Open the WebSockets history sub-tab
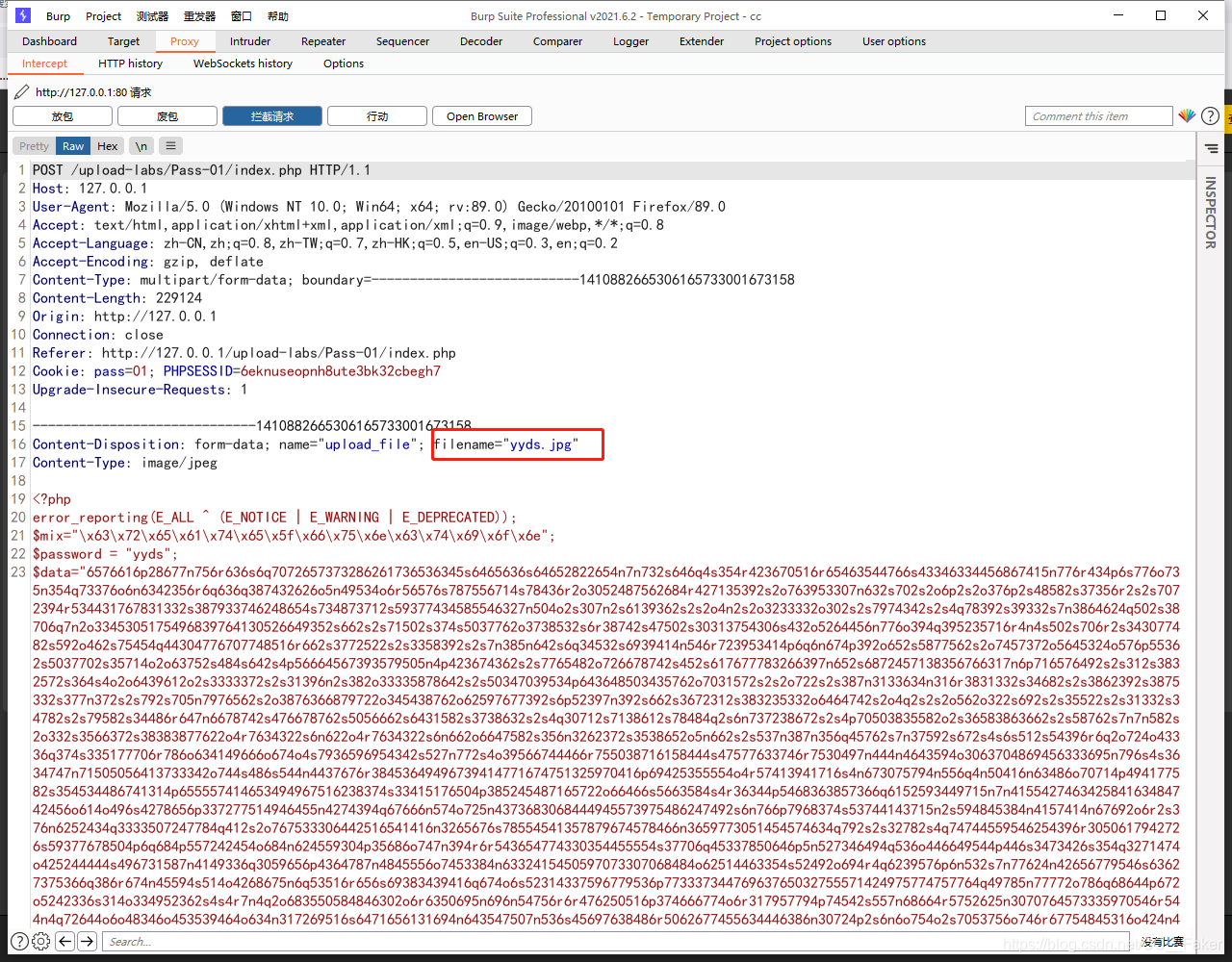 point(243,63)
